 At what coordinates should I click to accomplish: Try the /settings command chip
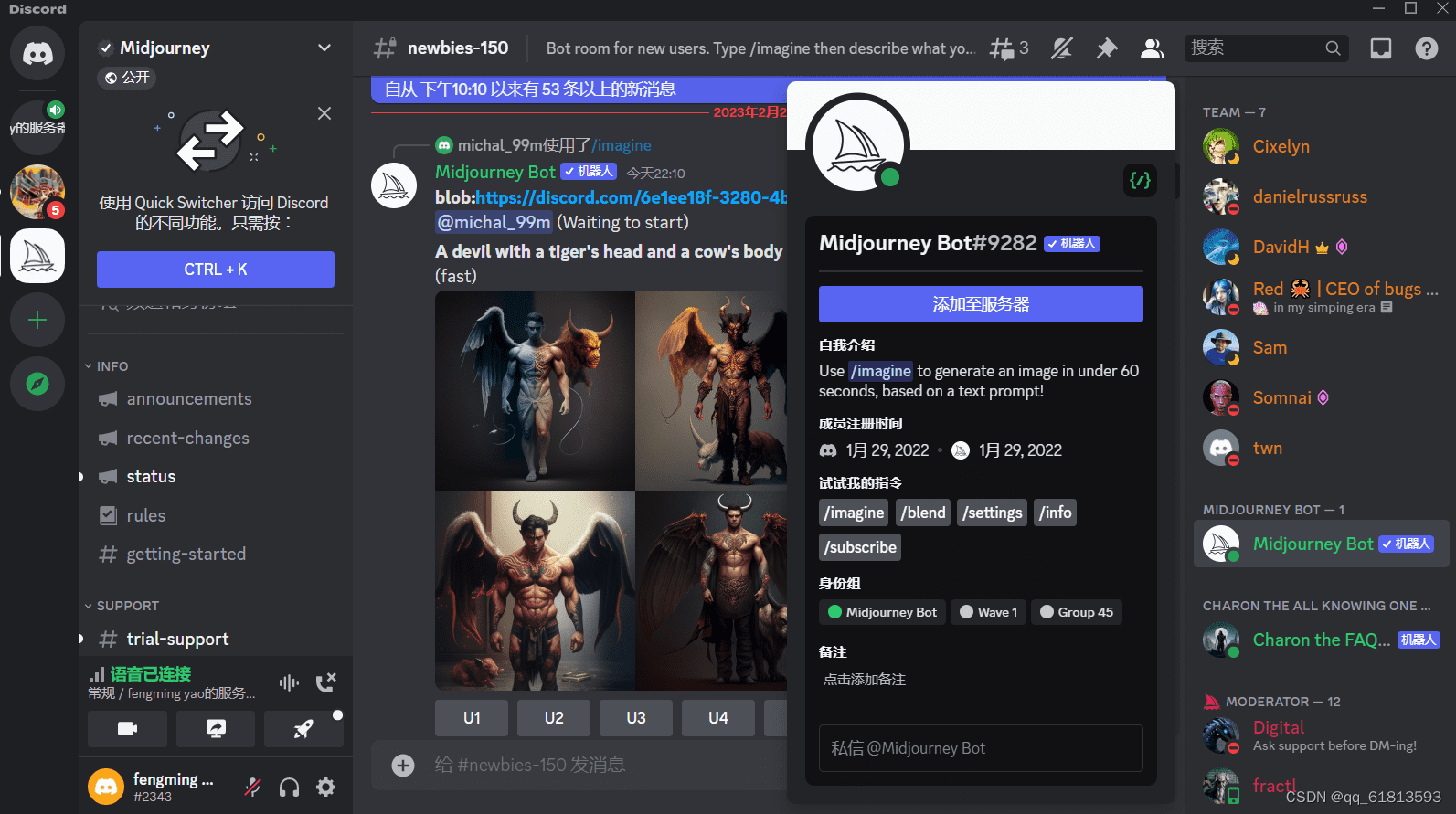coord(993,513)
